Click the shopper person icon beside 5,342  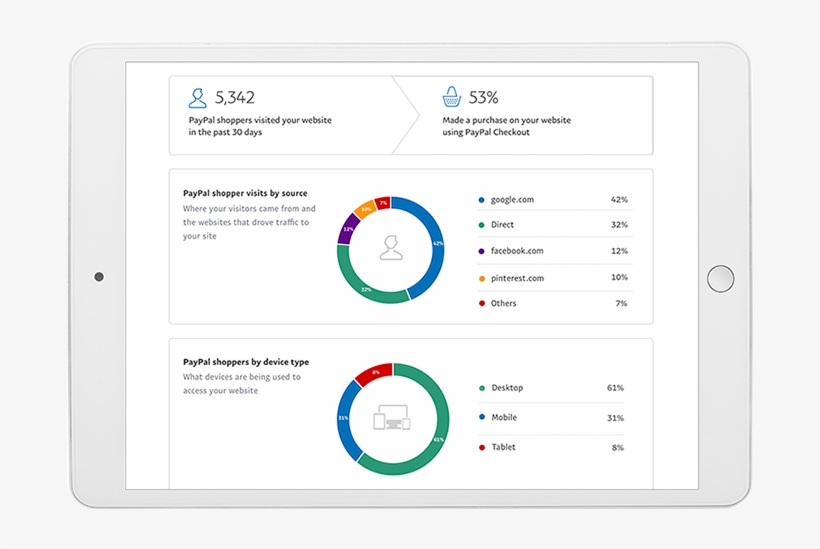(197, 98)
